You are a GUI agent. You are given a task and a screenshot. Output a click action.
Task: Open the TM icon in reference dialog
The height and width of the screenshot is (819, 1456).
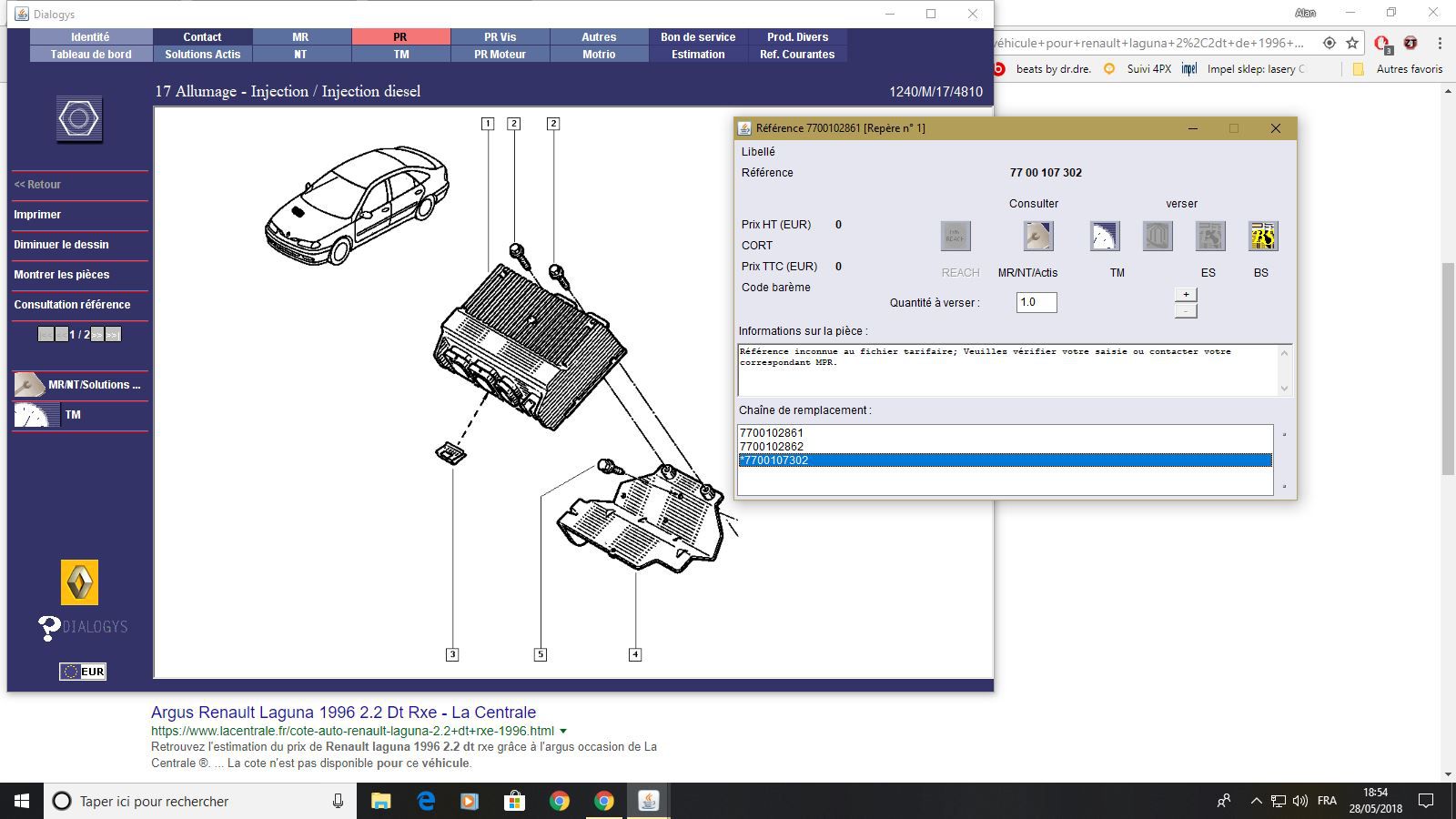coord(1104,237)
